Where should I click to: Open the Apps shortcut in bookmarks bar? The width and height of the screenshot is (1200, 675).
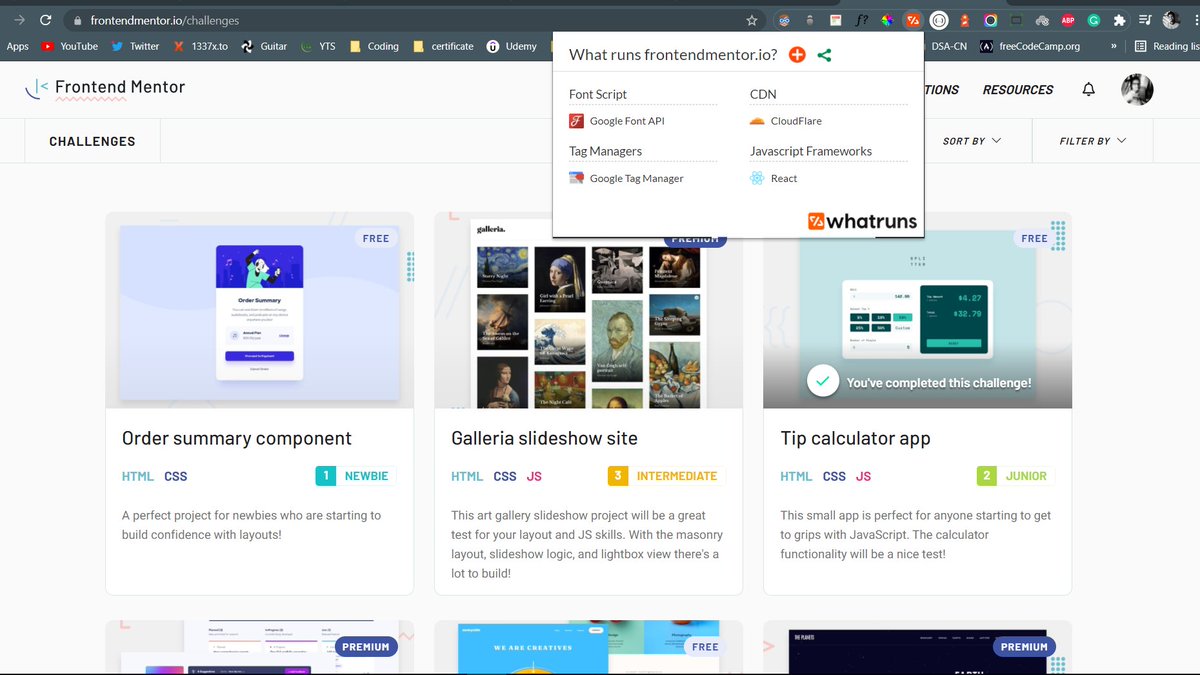pyautogui.click(x=18, y=46)
